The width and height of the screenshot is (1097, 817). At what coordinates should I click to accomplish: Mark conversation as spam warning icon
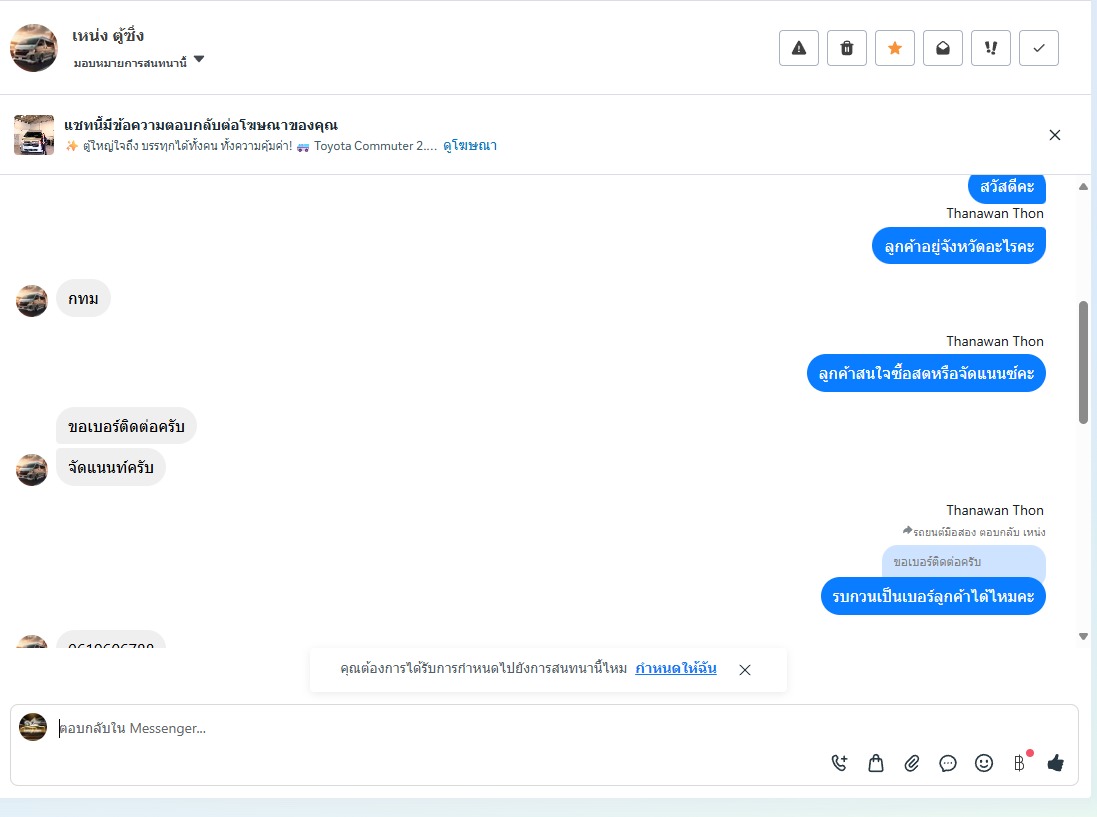point(798,48)
